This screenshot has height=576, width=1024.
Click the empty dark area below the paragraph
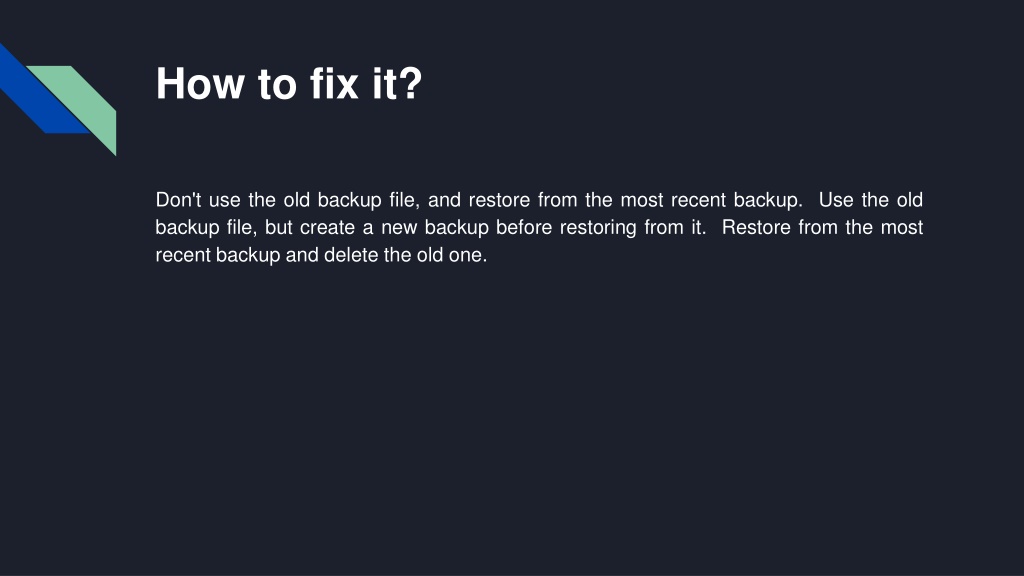point(512,418)
